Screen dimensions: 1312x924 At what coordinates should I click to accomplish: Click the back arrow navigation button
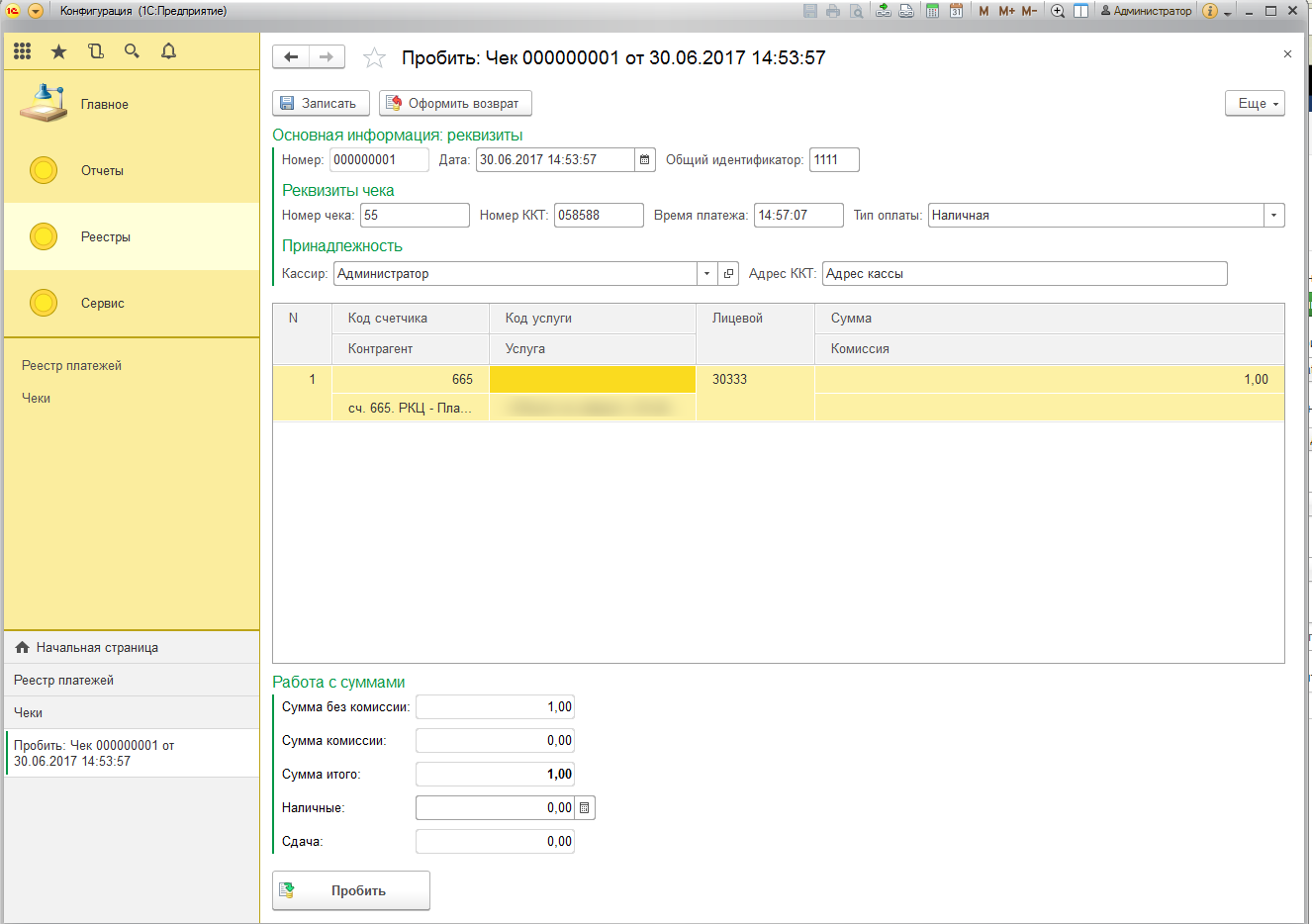pyautogui.click(x=291, y=57)
